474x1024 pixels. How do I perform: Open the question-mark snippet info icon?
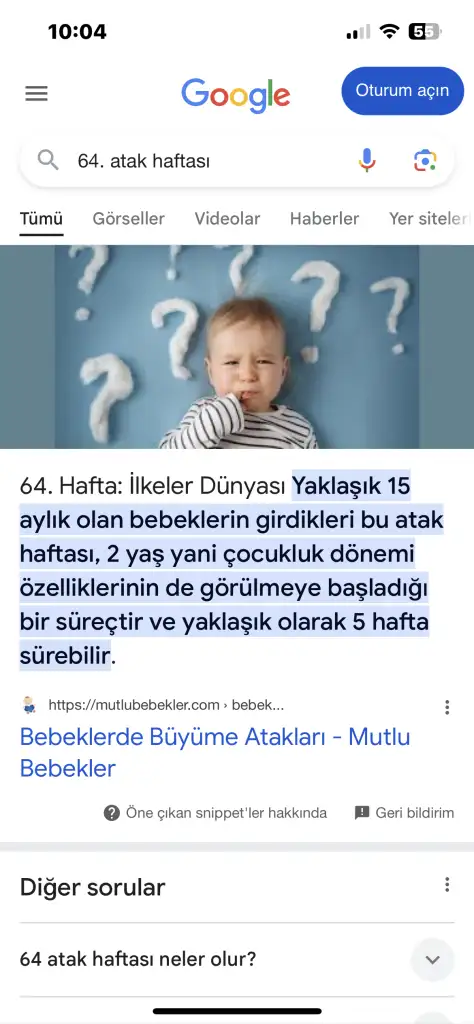click(x=112, y=813)
